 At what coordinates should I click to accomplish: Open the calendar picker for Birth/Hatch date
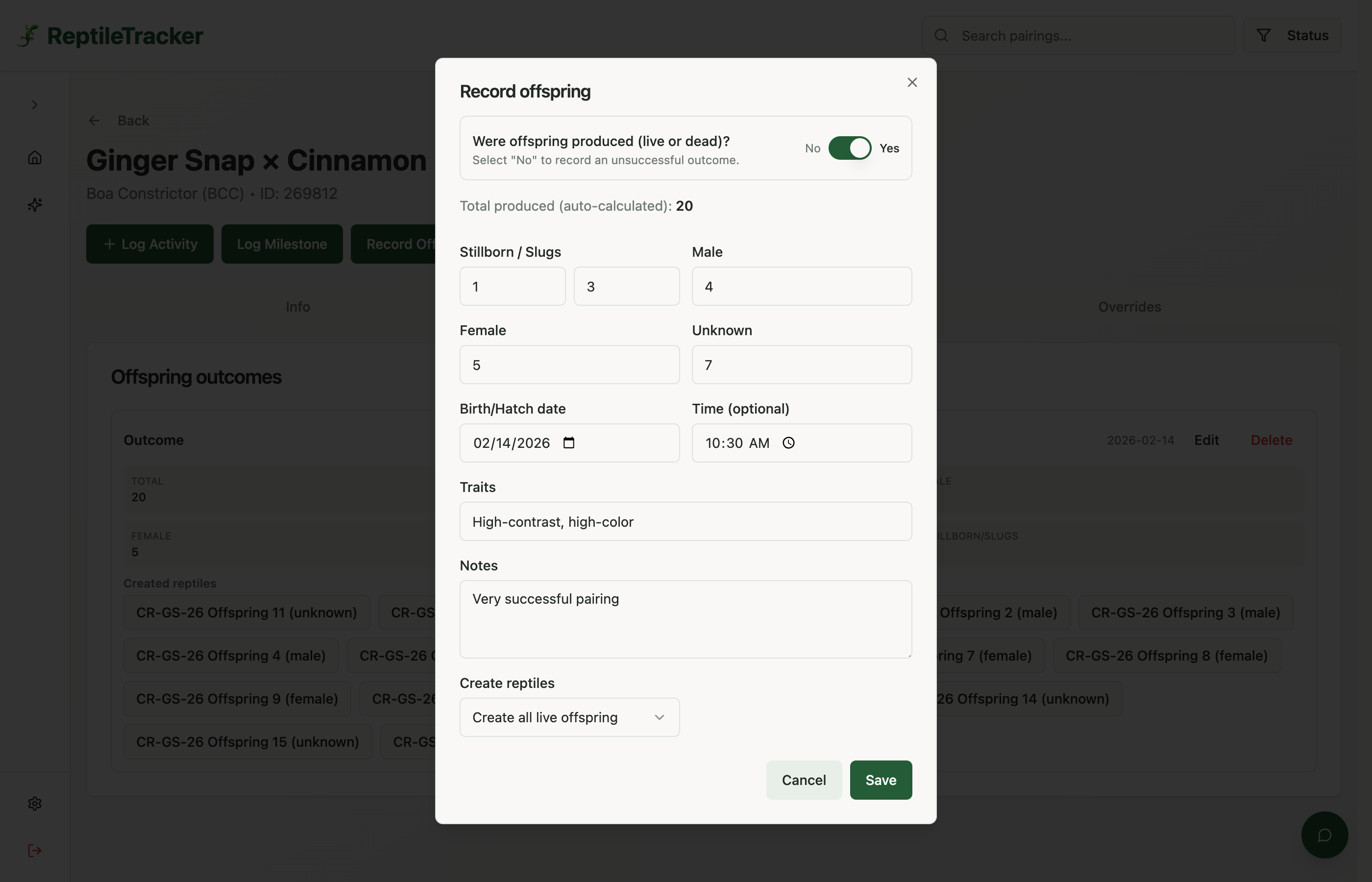(x=568, y=443)
